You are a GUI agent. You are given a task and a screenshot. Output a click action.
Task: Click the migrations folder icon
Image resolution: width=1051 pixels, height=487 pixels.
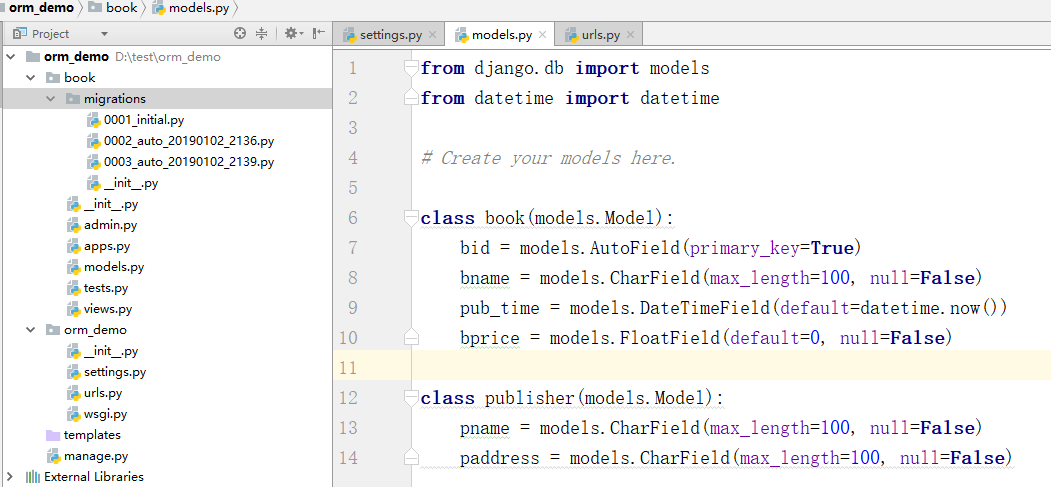click(x=73, y=99)
